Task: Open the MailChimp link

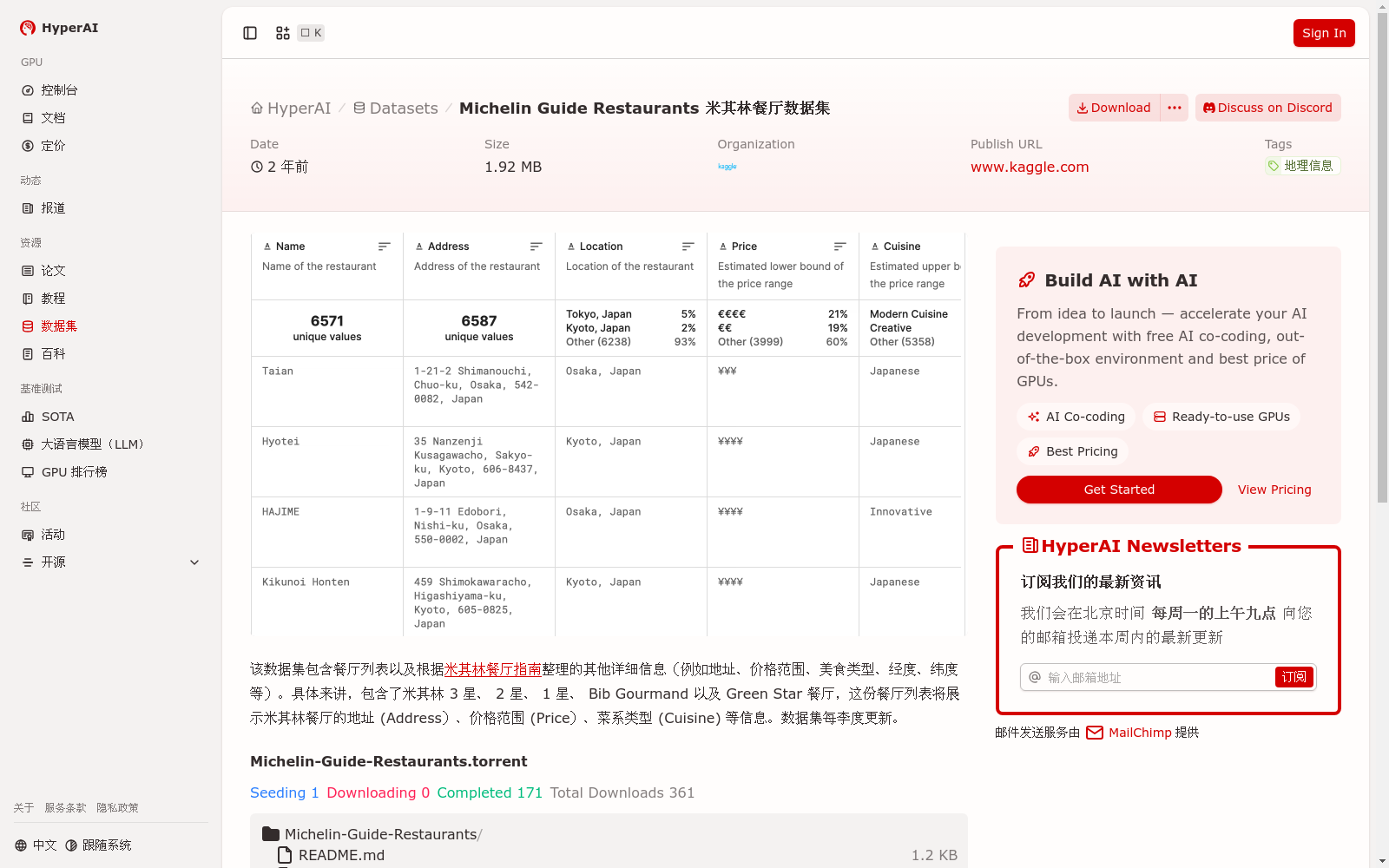Action: tap(1129, 733)
